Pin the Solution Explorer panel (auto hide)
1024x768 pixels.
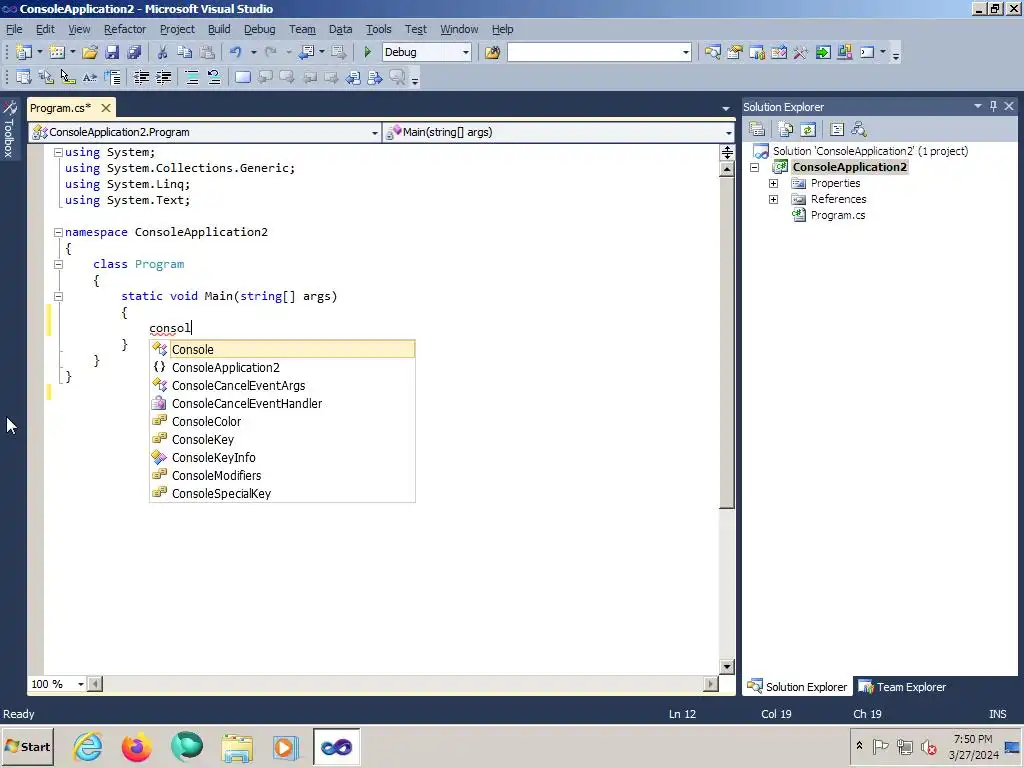click(x=993, y=106)
